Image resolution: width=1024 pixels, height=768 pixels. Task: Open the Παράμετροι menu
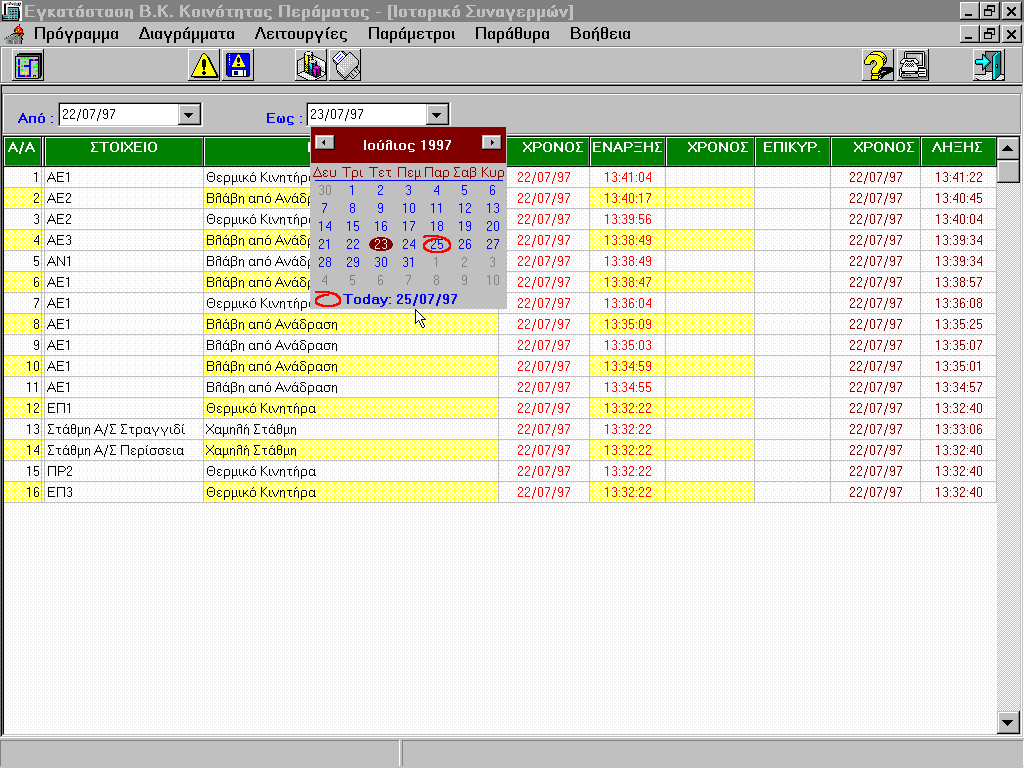coord(411,33)
